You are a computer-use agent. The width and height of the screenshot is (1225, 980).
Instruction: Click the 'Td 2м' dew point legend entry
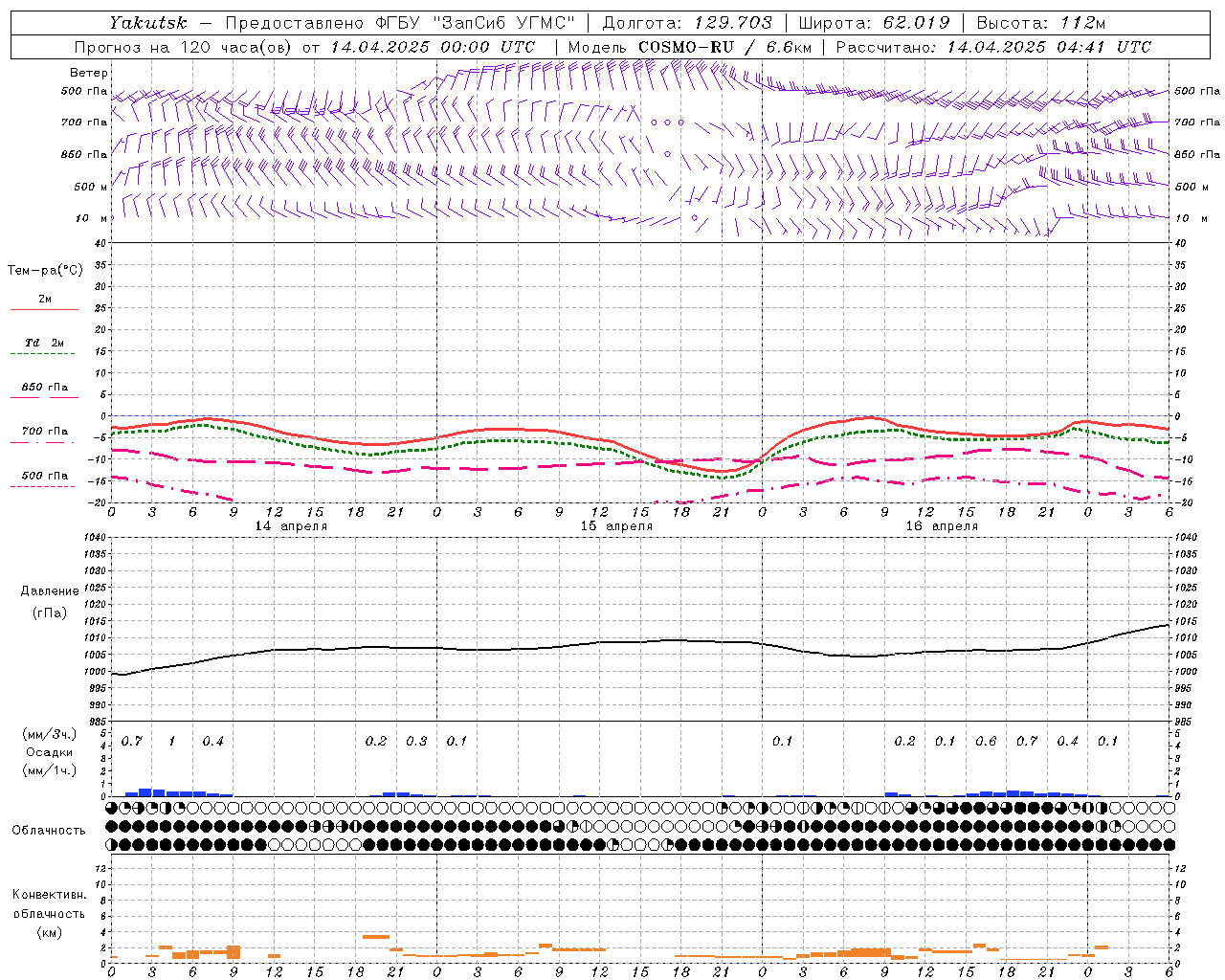click(x=45, y=343)
